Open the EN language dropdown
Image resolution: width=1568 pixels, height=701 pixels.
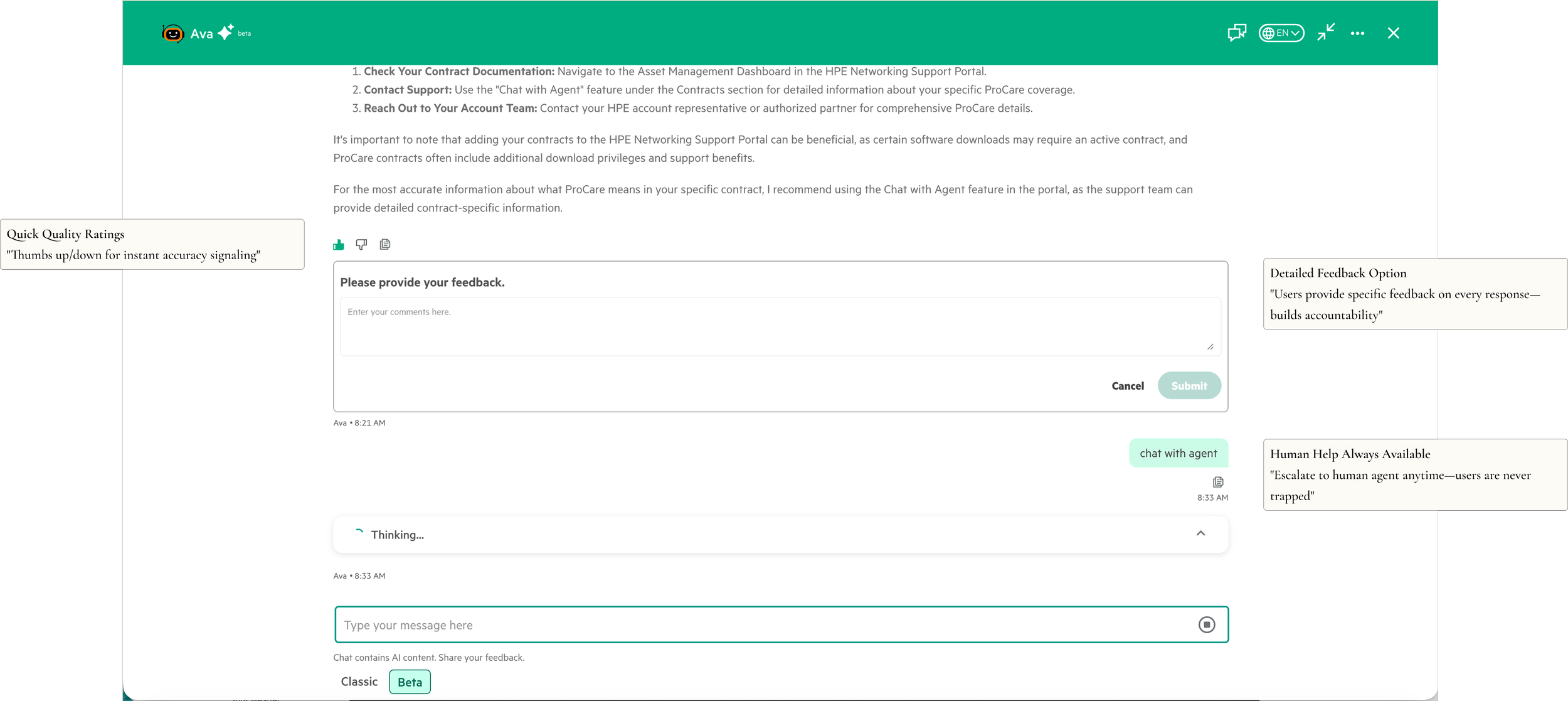1281,33
